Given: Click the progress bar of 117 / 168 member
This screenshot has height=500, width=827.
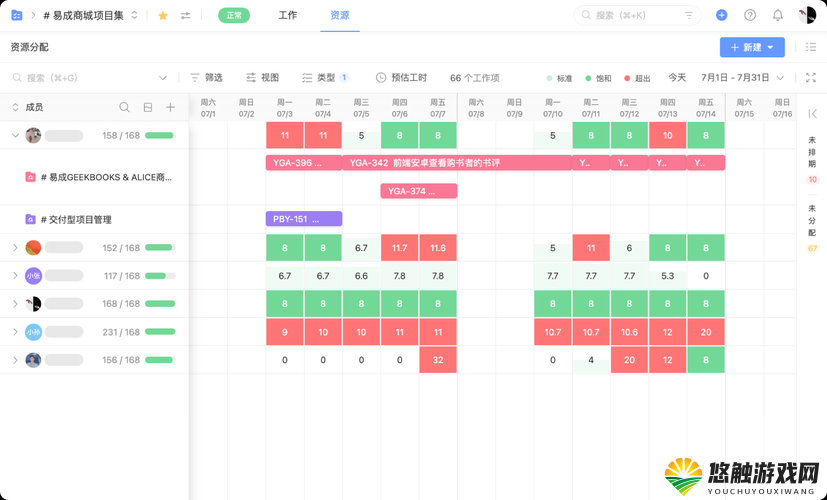Looking at the screenshot, I should (160, 276).
